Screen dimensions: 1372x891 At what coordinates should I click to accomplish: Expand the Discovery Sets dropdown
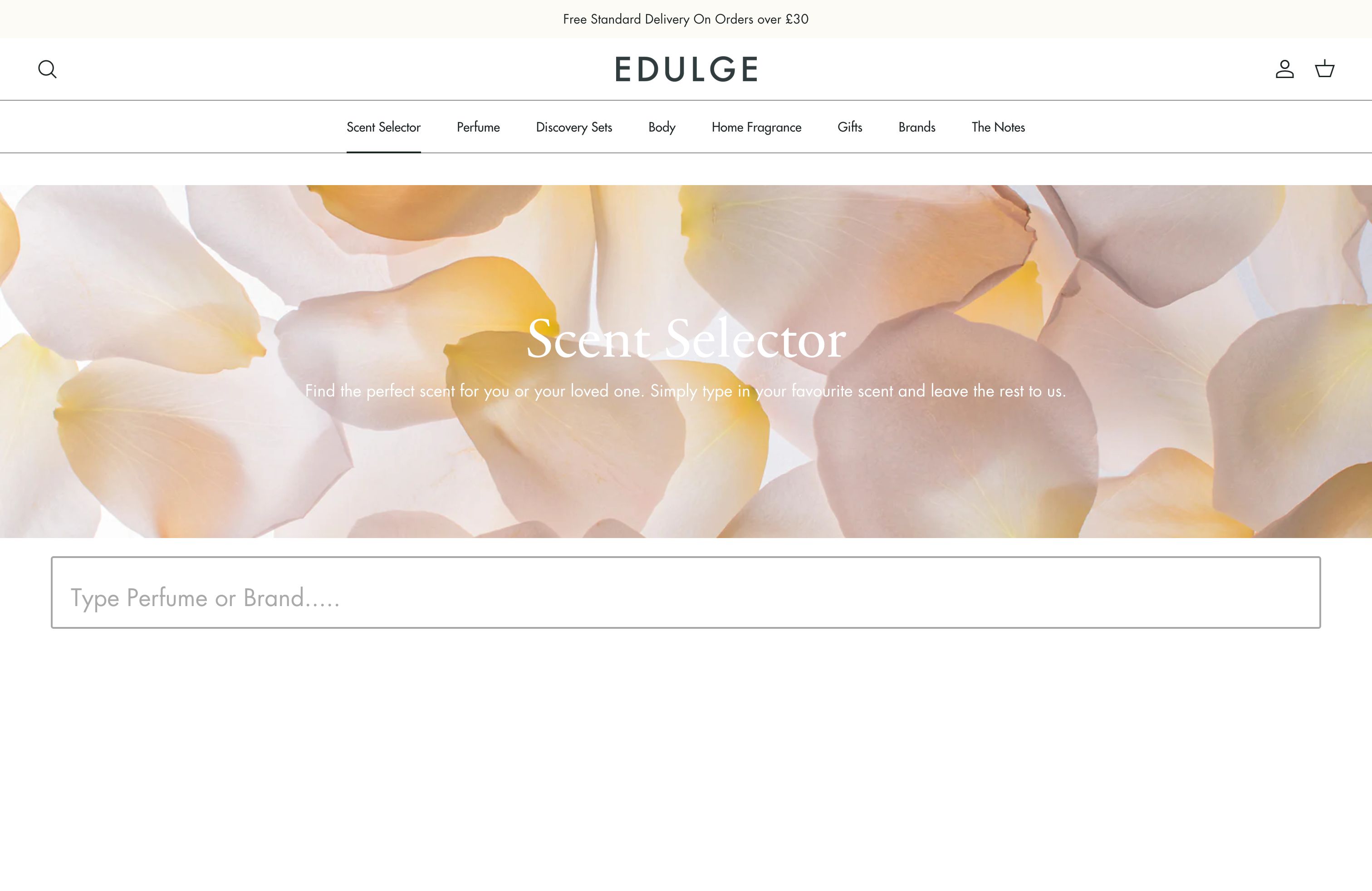[x=574, y=127]
